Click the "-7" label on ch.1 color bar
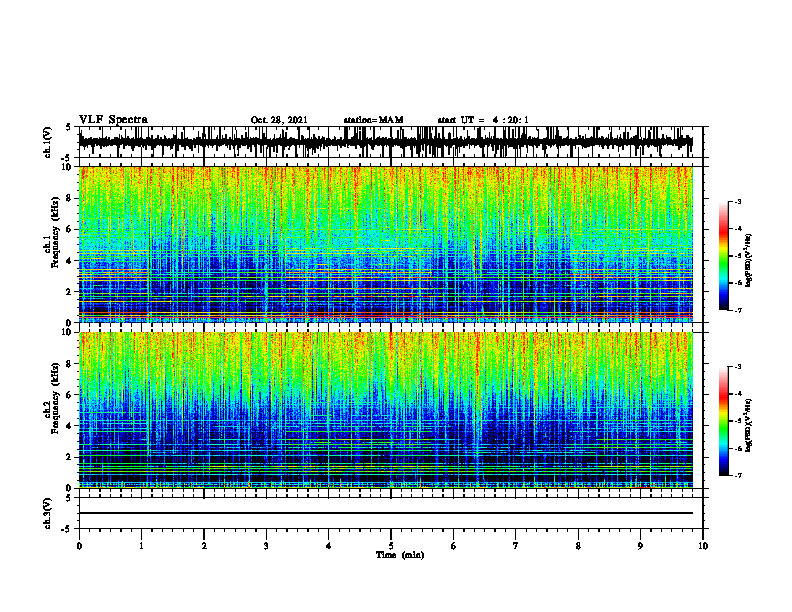The width and height of the screenshot is (792, 612). click(737, 310)
